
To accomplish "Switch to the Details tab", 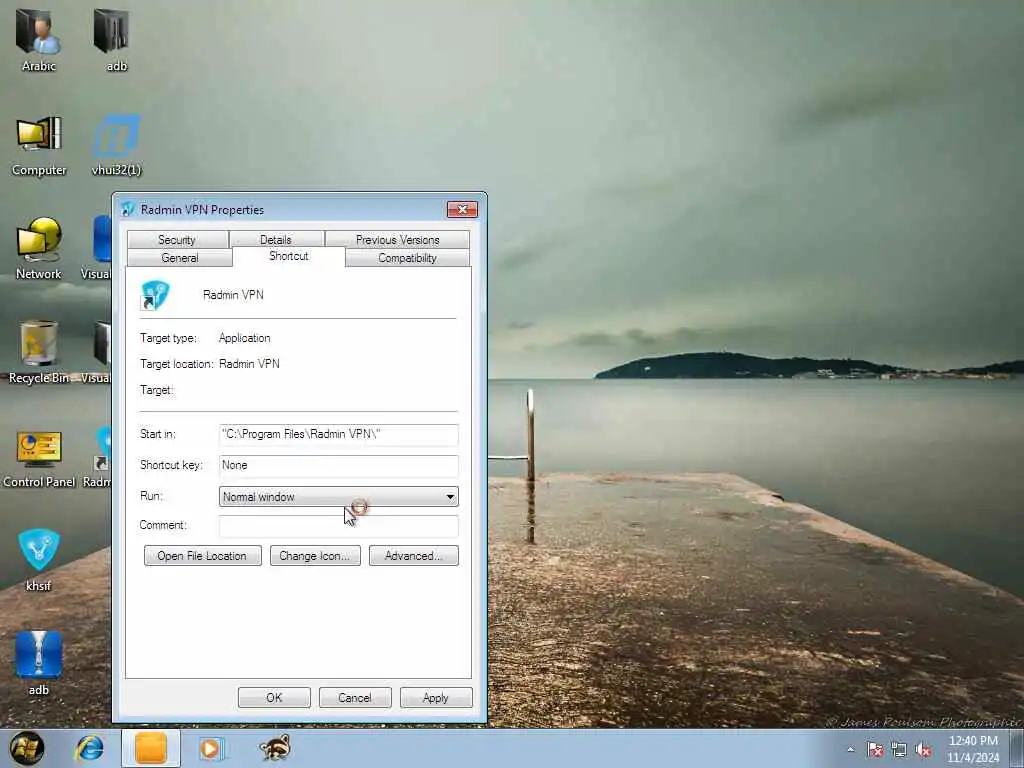I will (276, 240).
